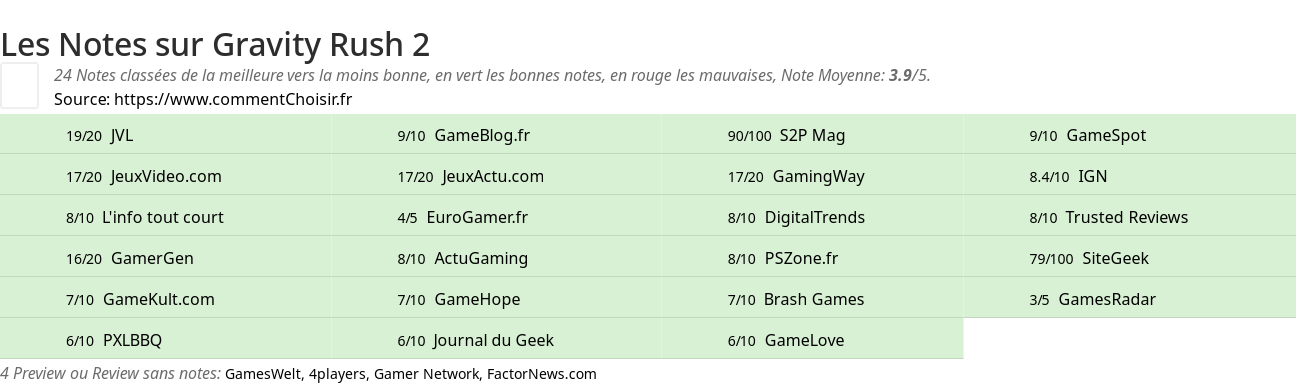Open the Gamer Network preview

425,374
